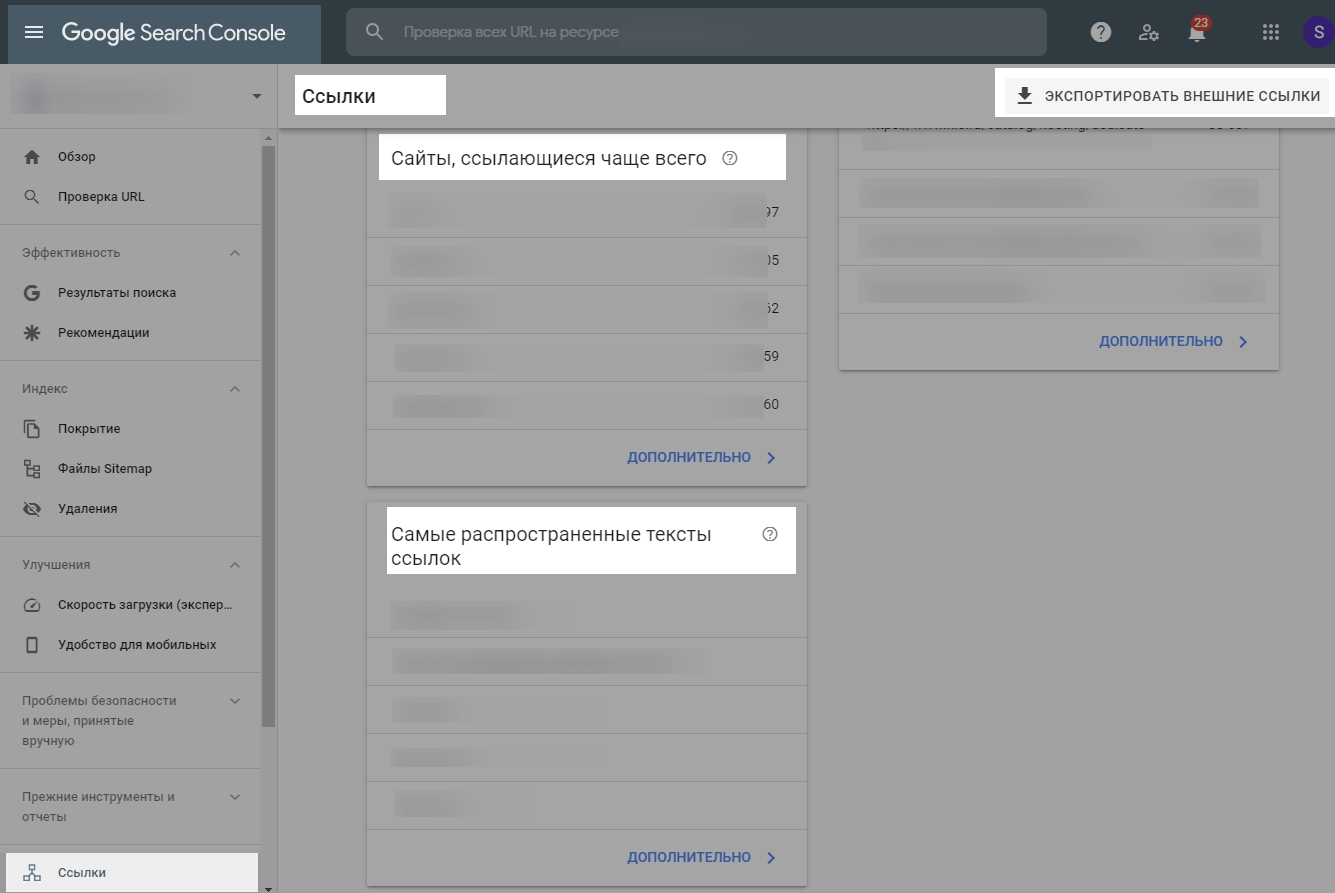Click the home icon next to Обзор
1335x893 pixels.
(32, 157)
